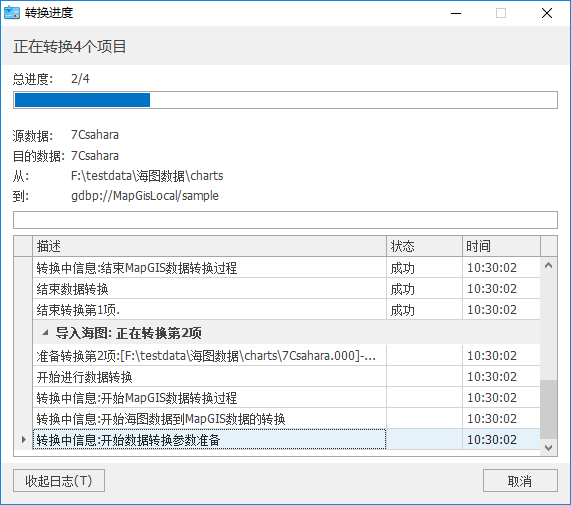The height and width of the screenshot is (505, 571).
Task: Minimize the 转换进度 window
Action: [x=456, y=13]
